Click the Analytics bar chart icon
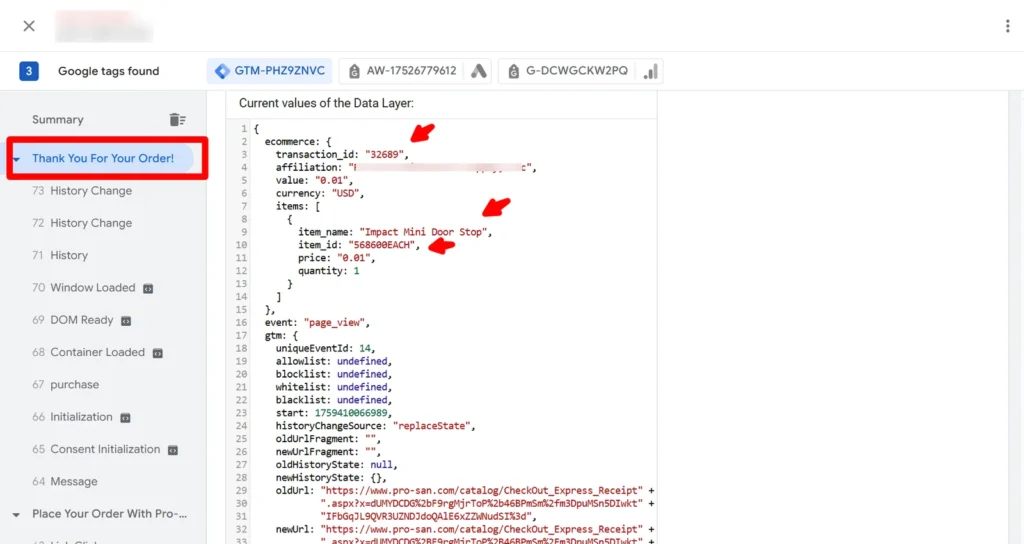 (x=650, y=71)
